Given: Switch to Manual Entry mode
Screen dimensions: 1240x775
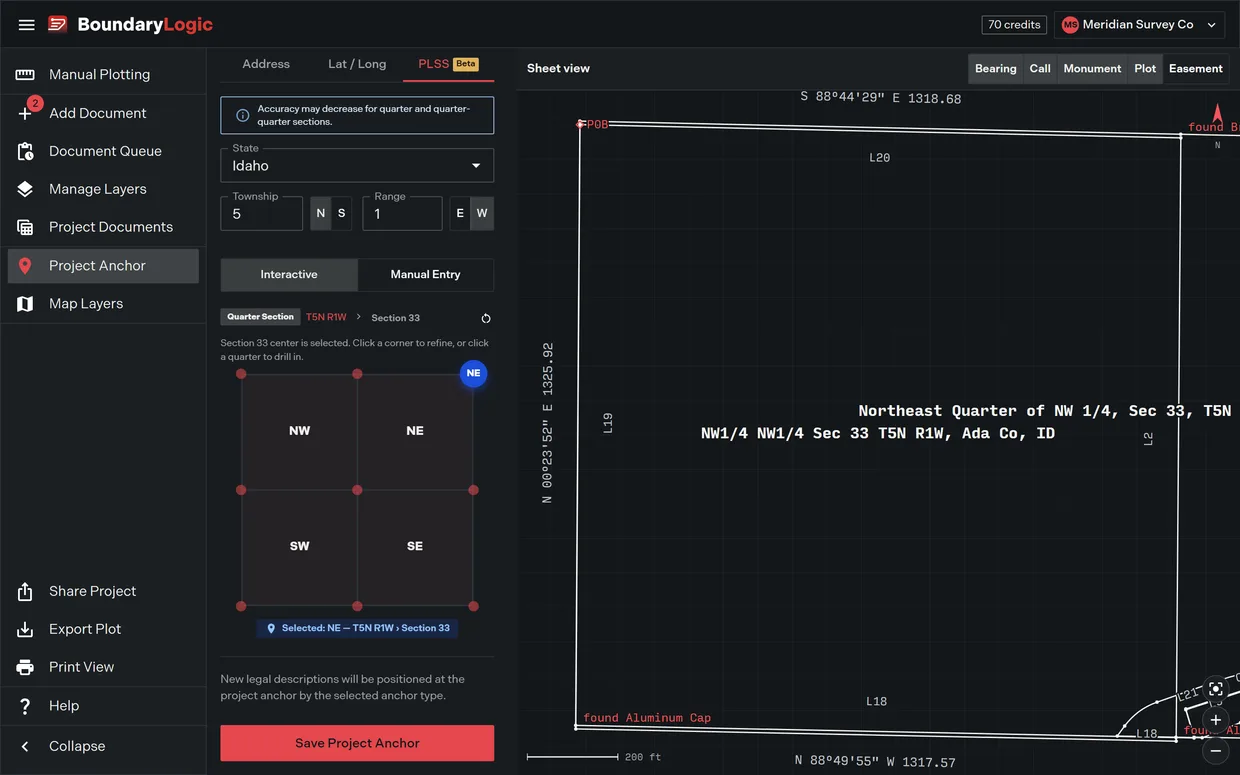Looking at the screenshot, I should point(425,275).
